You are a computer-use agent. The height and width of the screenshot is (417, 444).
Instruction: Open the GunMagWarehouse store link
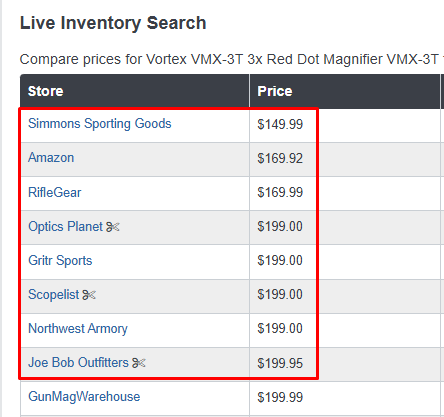click(x=84, y=397)
